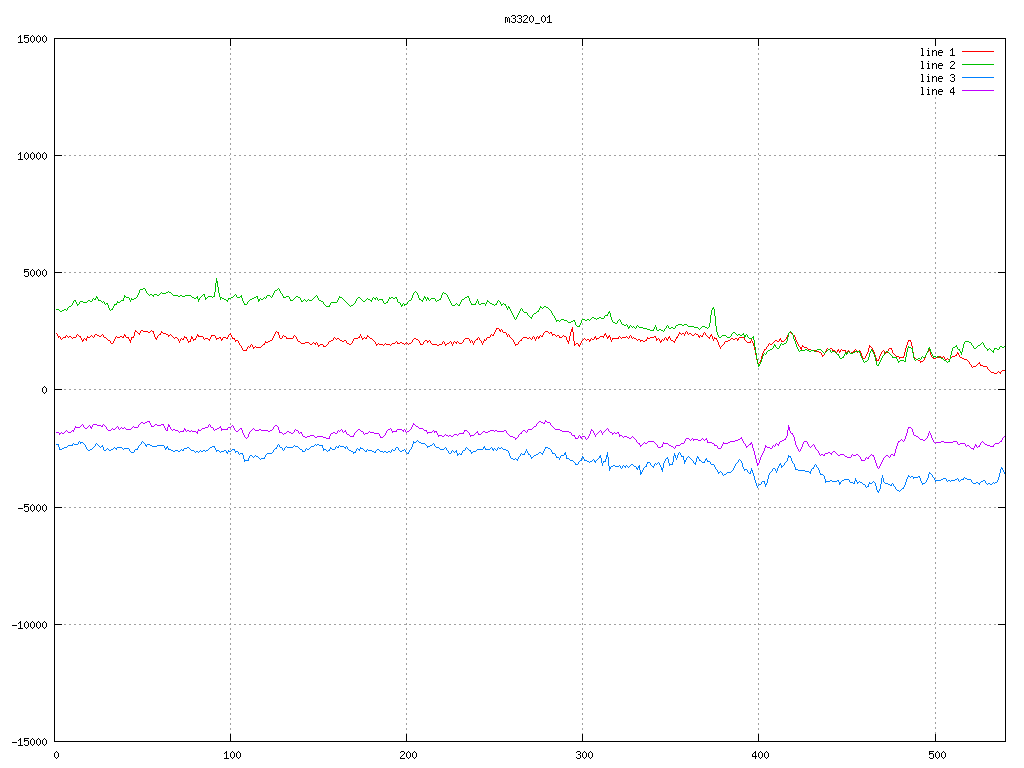1024x768 pixels.
Task: Click the x-axis label 0
Action: [x=56, y=756]
